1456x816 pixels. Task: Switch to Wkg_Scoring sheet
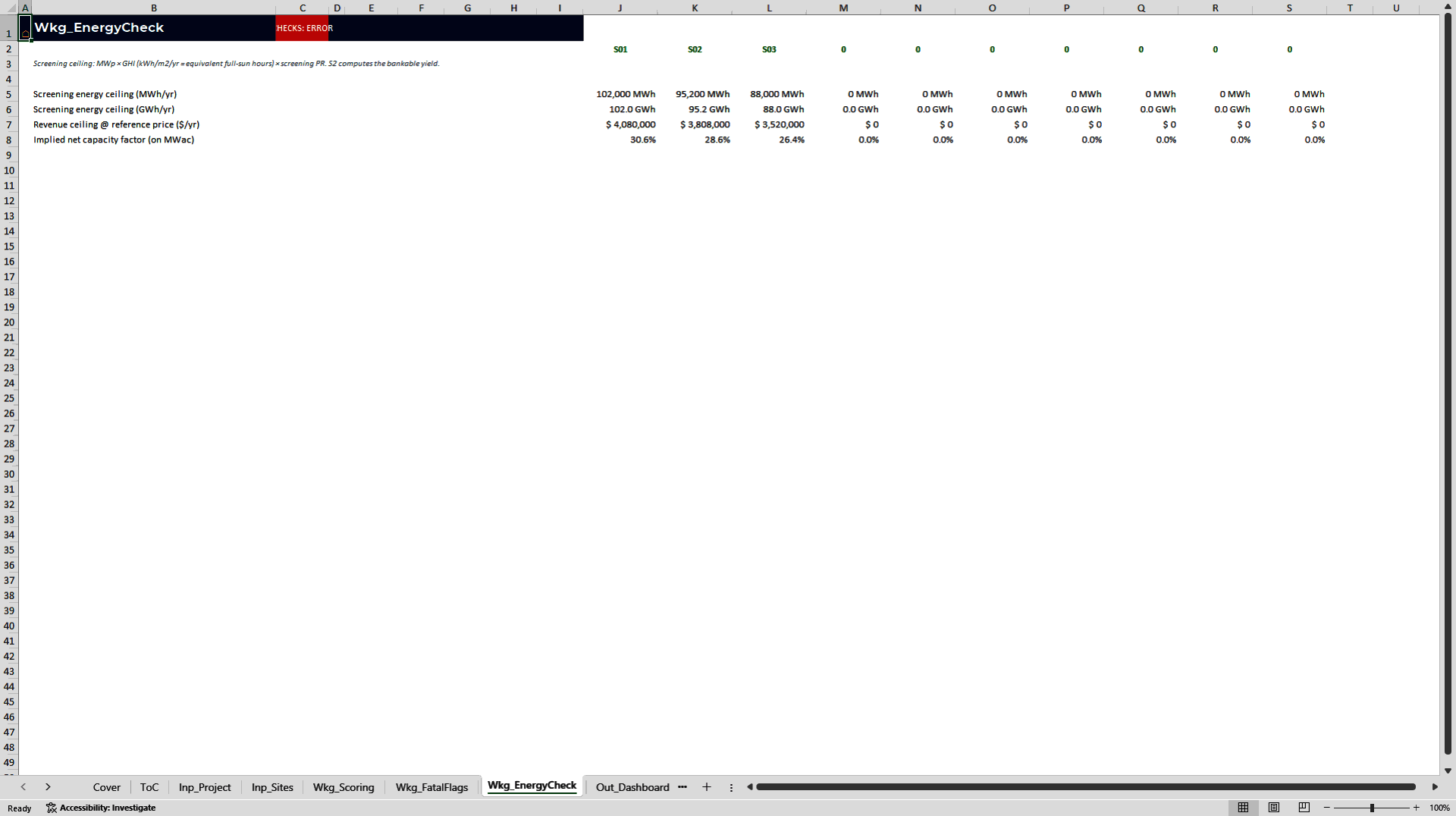coord(344,787)
